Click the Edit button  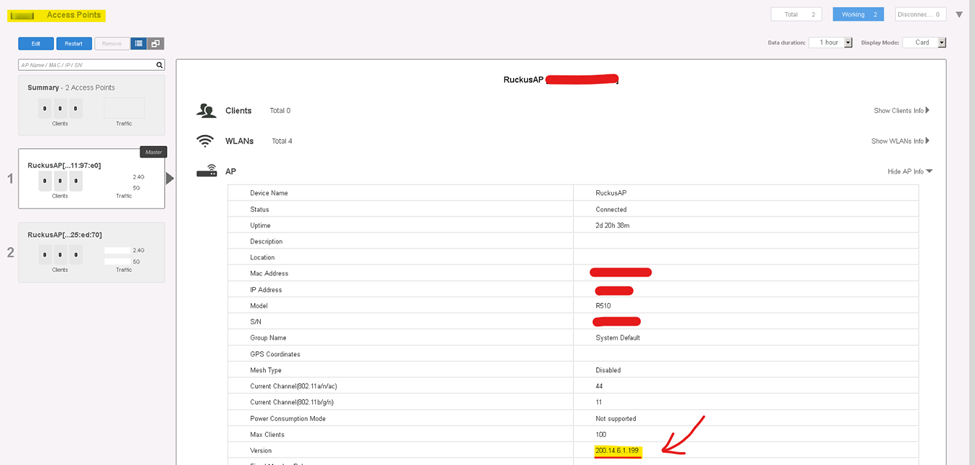(36, 44)
